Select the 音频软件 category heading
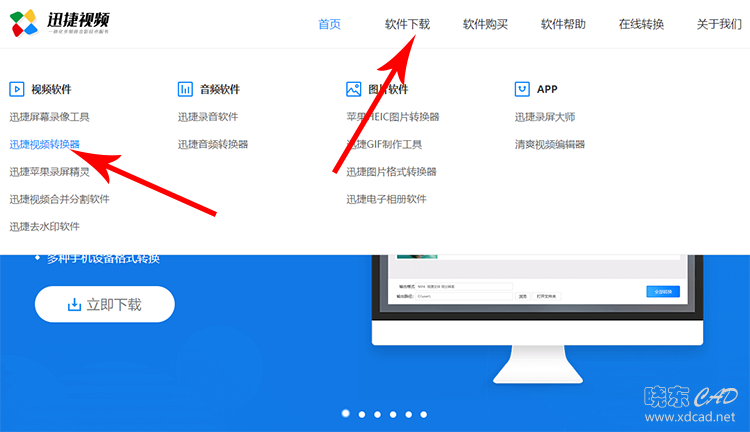This screenshot has height=432, width=750. (x=220, y=89)
